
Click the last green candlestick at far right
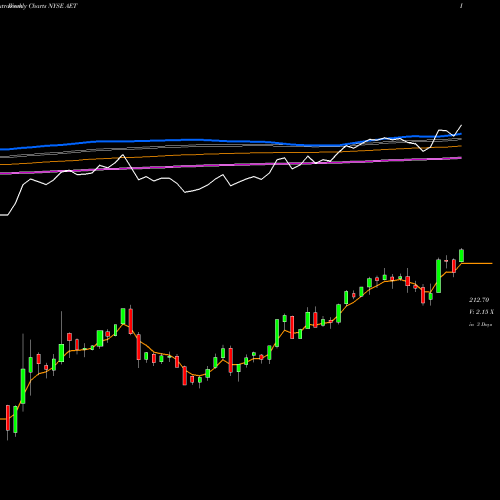[x=462, y=255]
